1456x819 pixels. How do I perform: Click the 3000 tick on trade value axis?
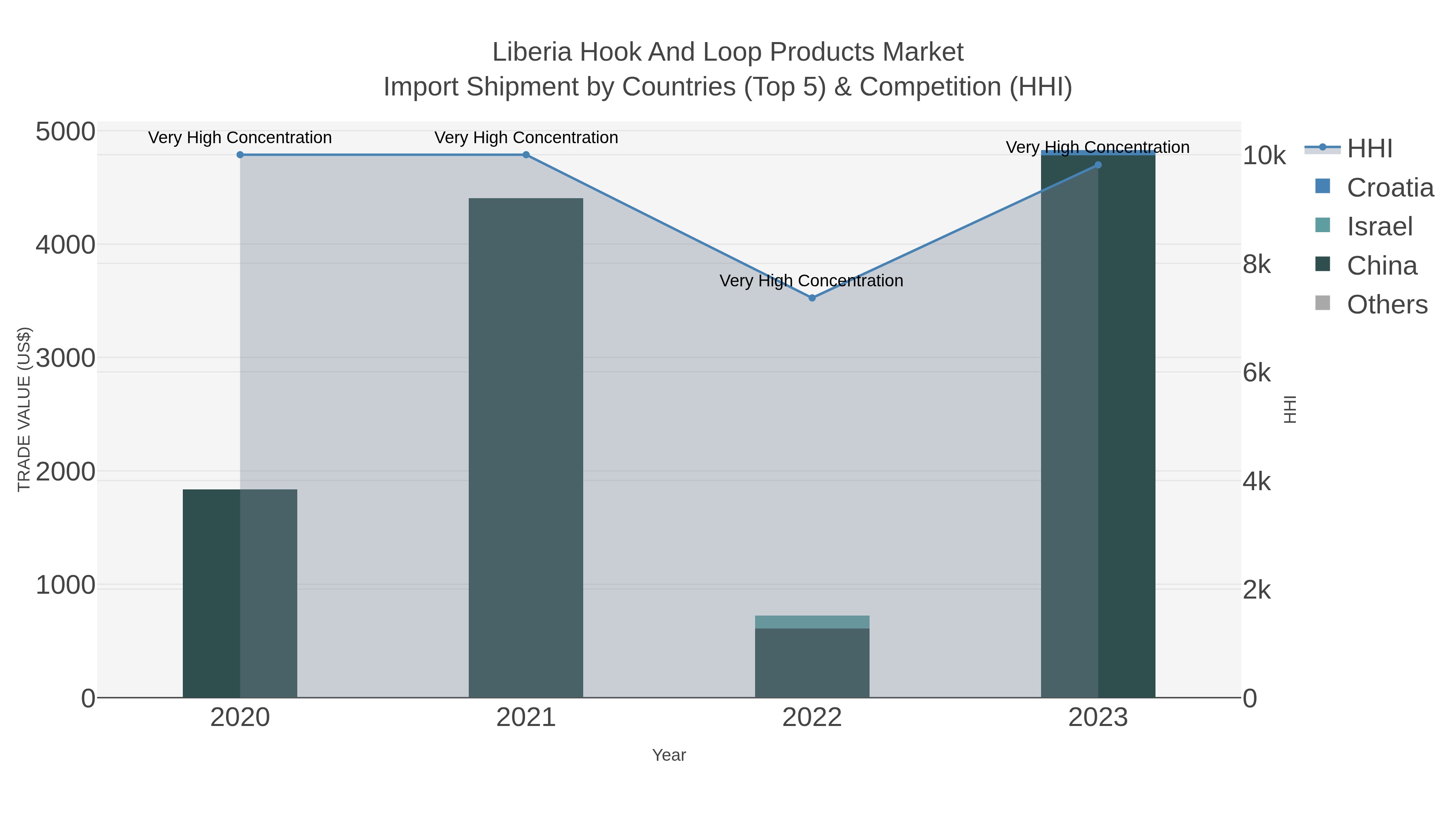tap(66, 358)
